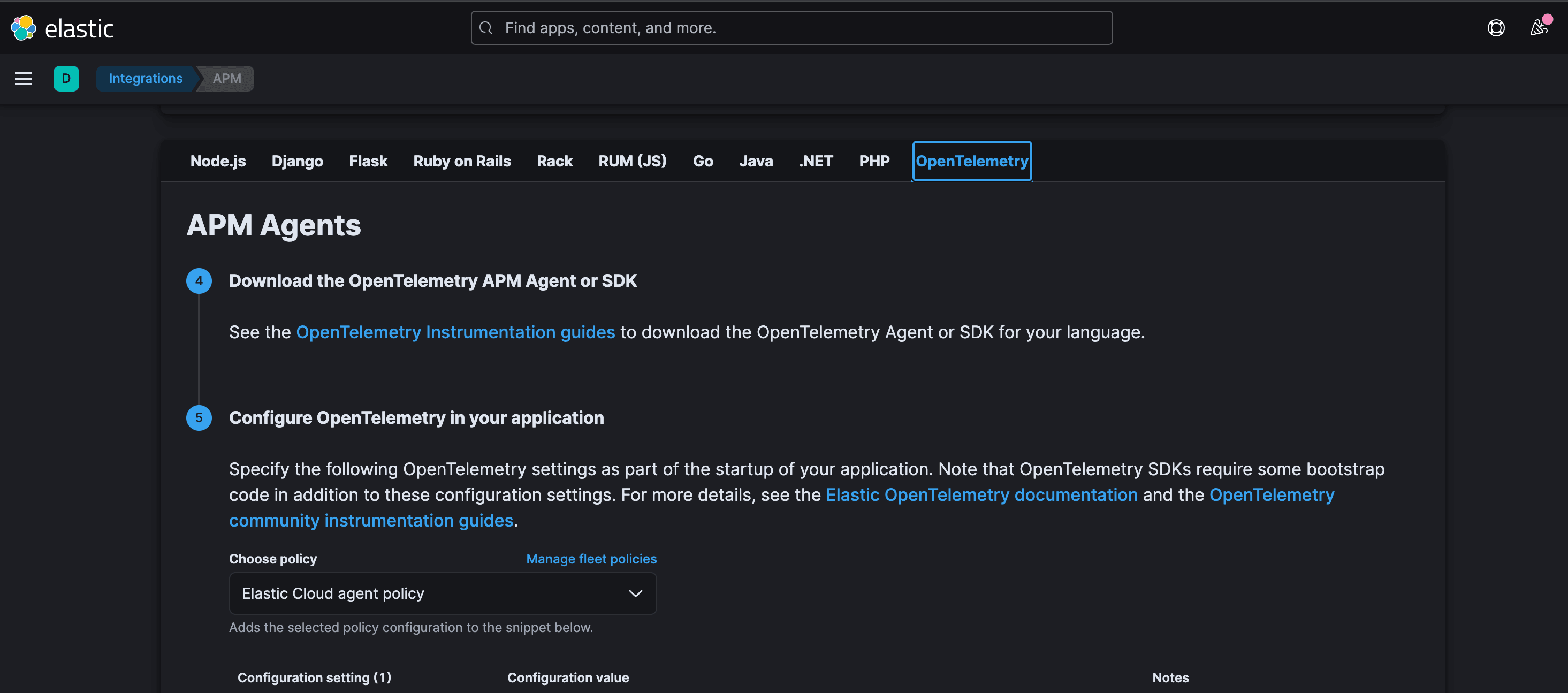Go to Integrations breadcrumb

click(x=146, y=79)
